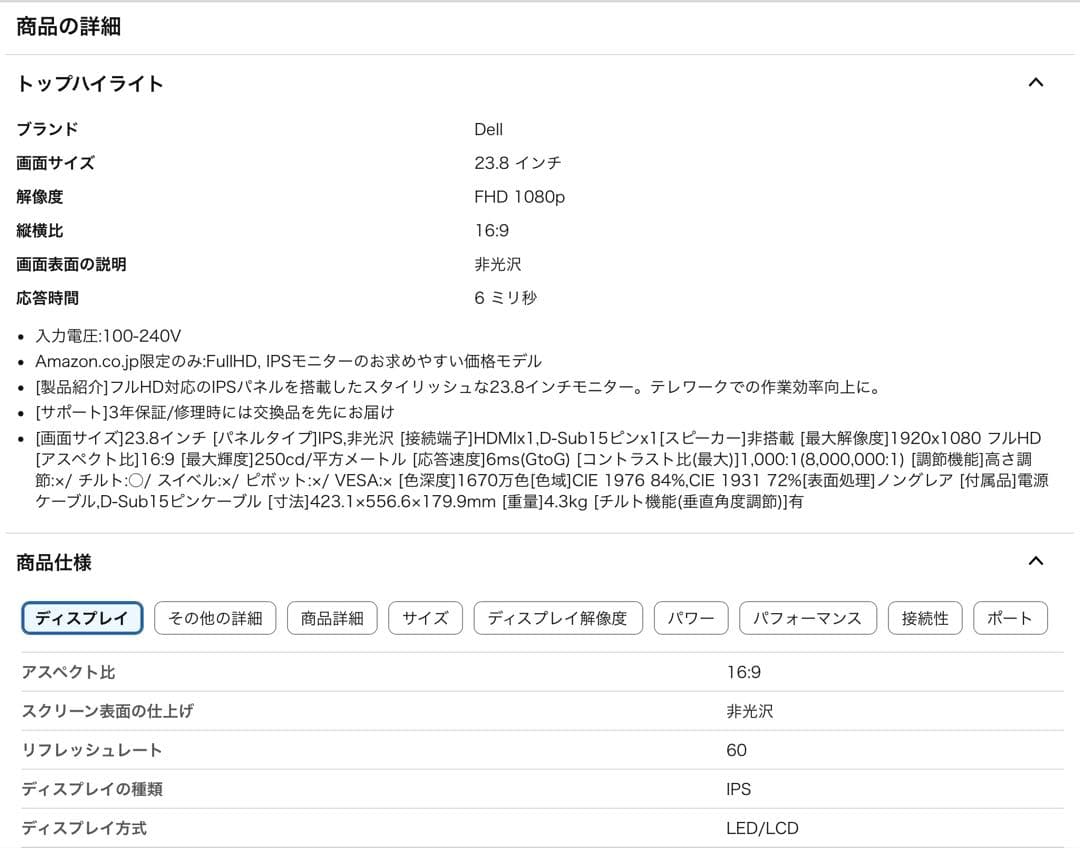1080x848 pixels.
Task: Open the ポート specification chip
Action: tap(1010, 618)
